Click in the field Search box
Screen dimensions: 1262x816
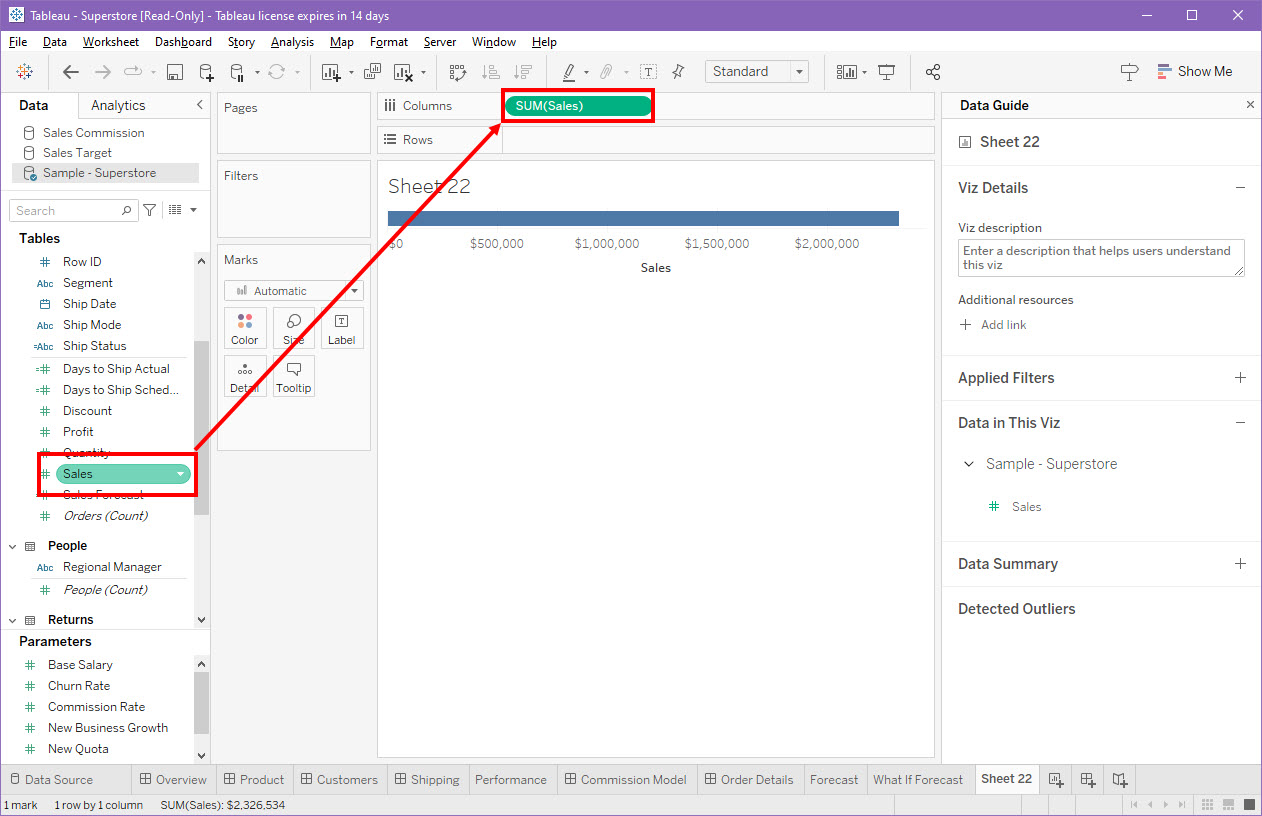tap(73, 210)
